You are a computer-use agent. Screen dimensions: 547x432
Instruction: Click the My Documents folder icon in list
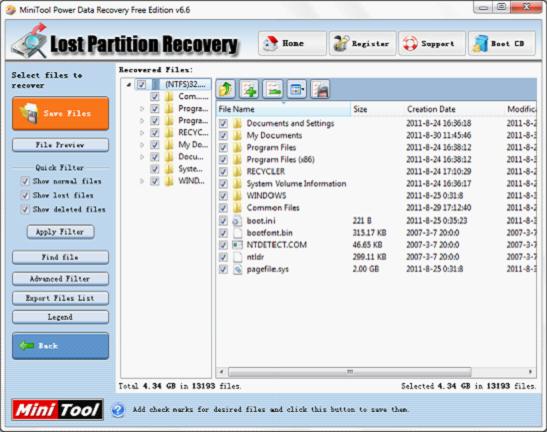click(237, 135)
